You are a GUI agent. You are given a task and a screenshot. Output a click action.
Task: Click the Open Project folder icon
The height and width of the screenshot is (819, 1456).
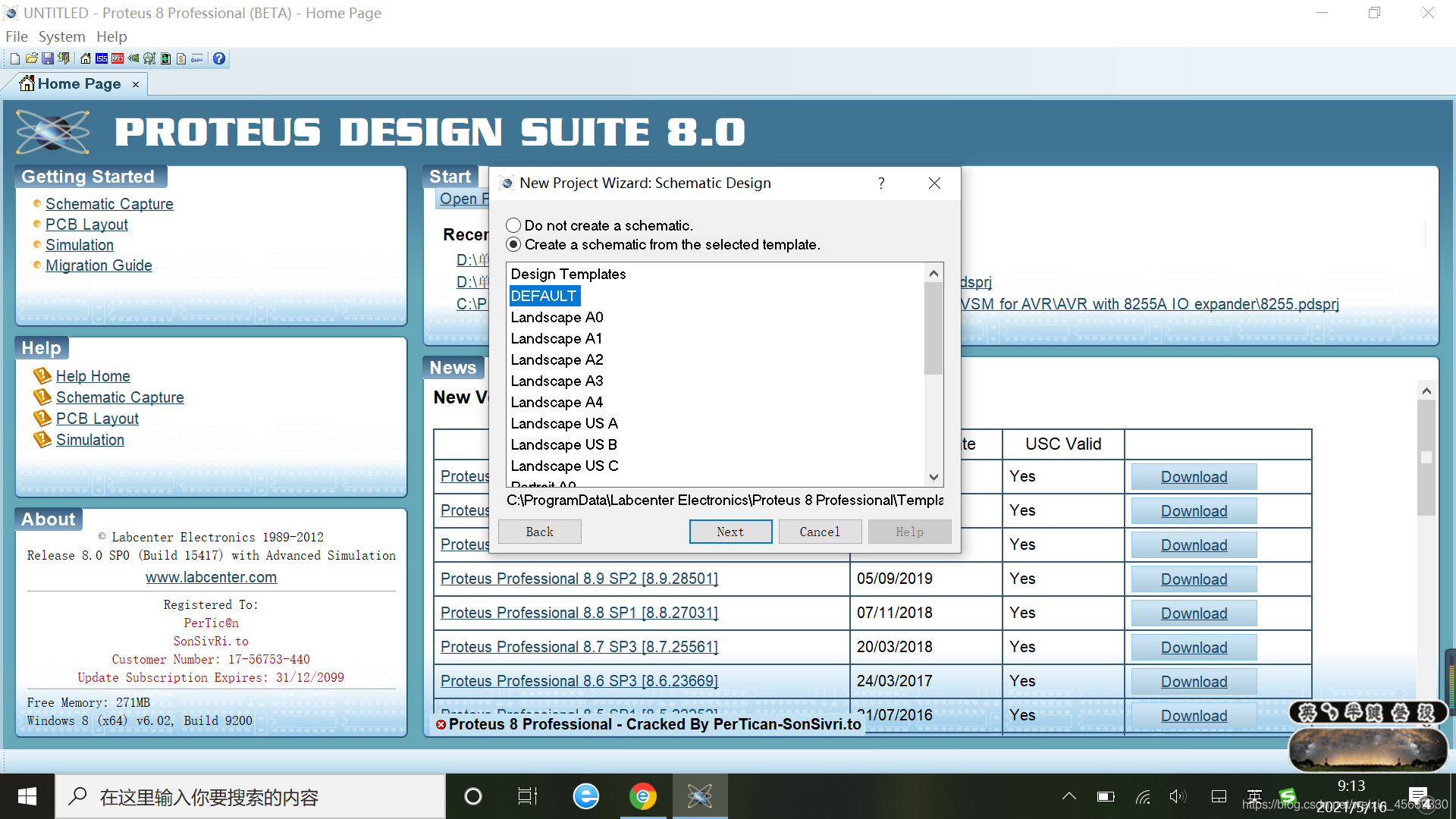(x=32, y=58)
